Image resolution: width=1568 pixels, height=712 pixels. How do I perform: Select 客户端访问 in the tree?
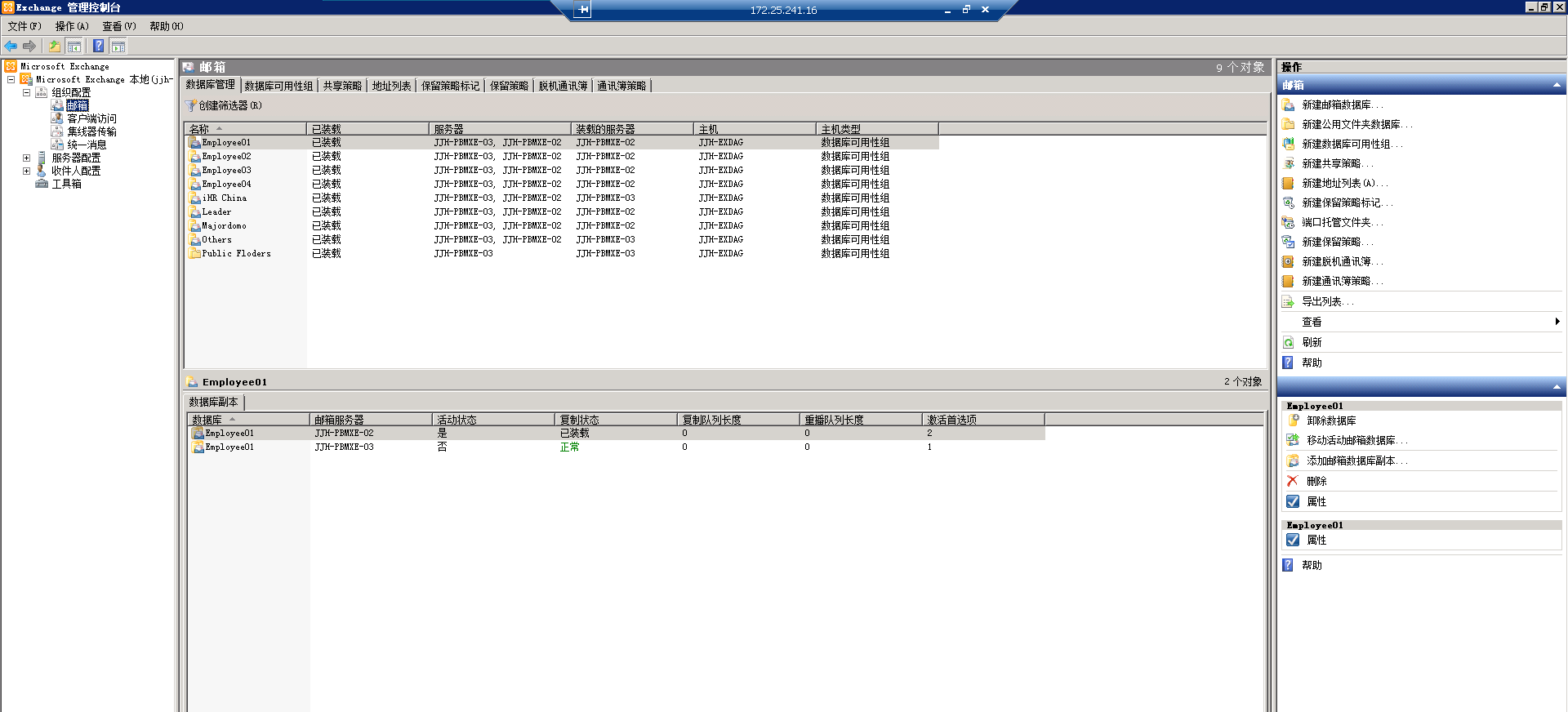pos(91,119)
